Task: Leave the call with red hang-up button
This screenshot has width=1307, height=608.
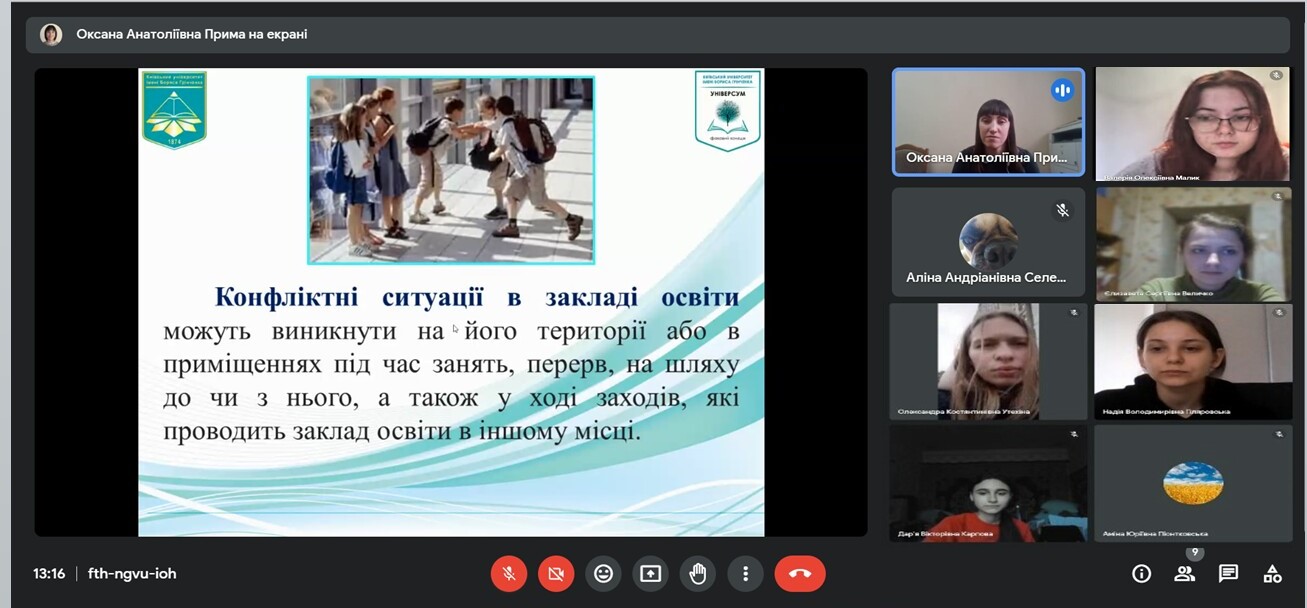Action: click(799, 574)
